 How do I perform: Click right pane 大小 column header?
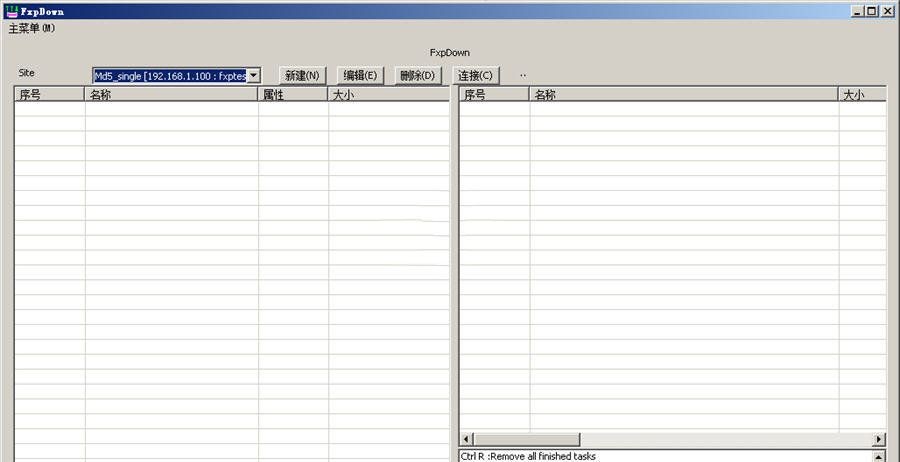click(x=862, y=95)
